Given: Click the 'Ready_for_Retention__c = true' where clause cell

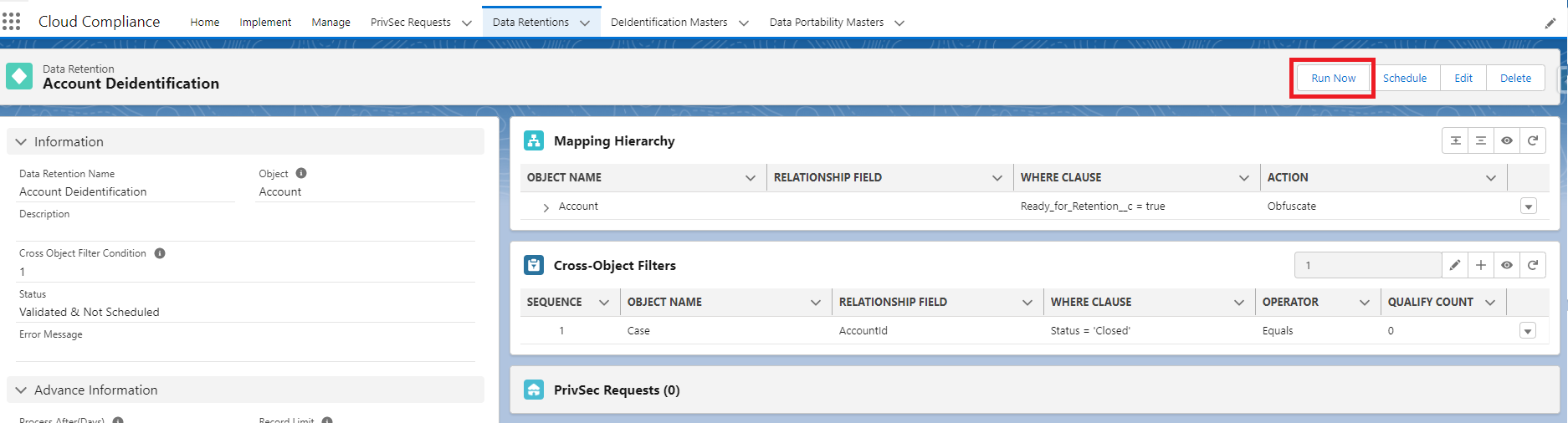Looking at the screenshot, I should click(x=1093, y=206).
